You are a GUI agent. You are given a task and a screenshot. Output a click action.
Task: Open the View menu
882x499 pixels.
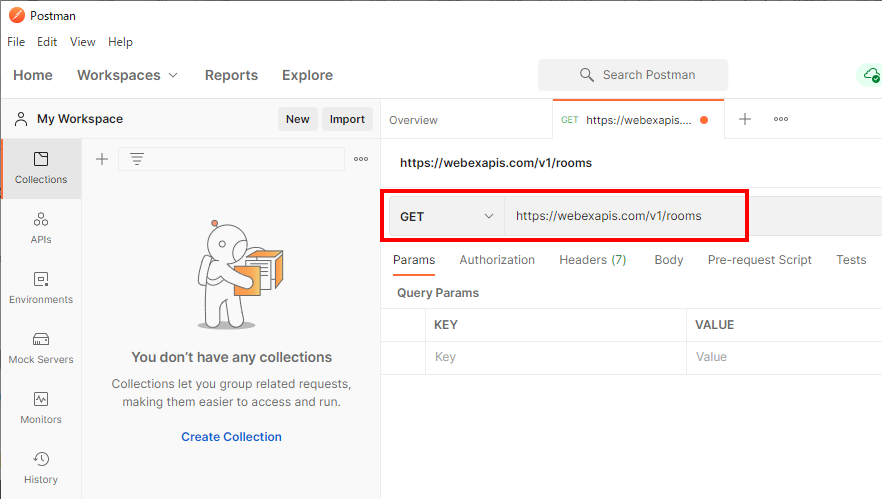tap(82, 42)
